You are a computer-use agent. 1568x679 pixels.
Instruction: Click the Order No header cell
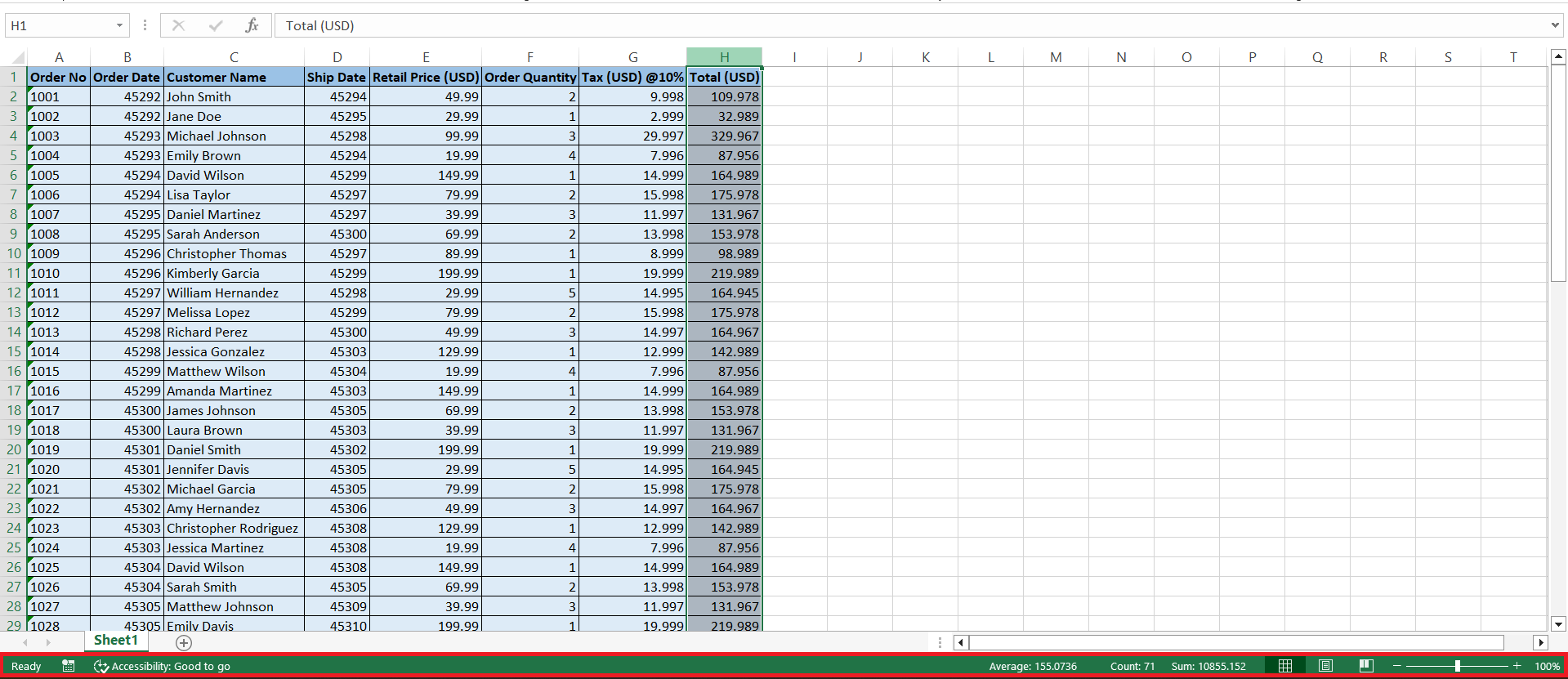coord(59,77)
